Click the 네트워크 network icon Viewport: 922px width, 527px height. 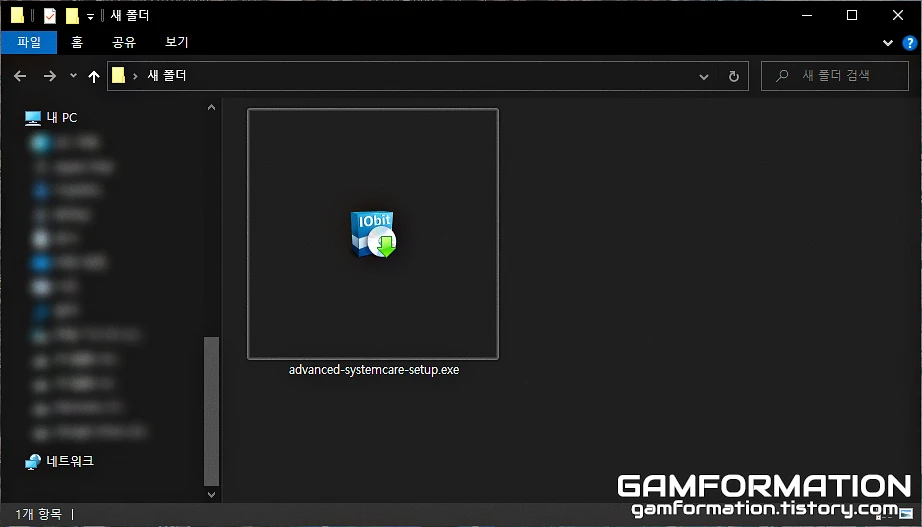(x=33, y=462)
